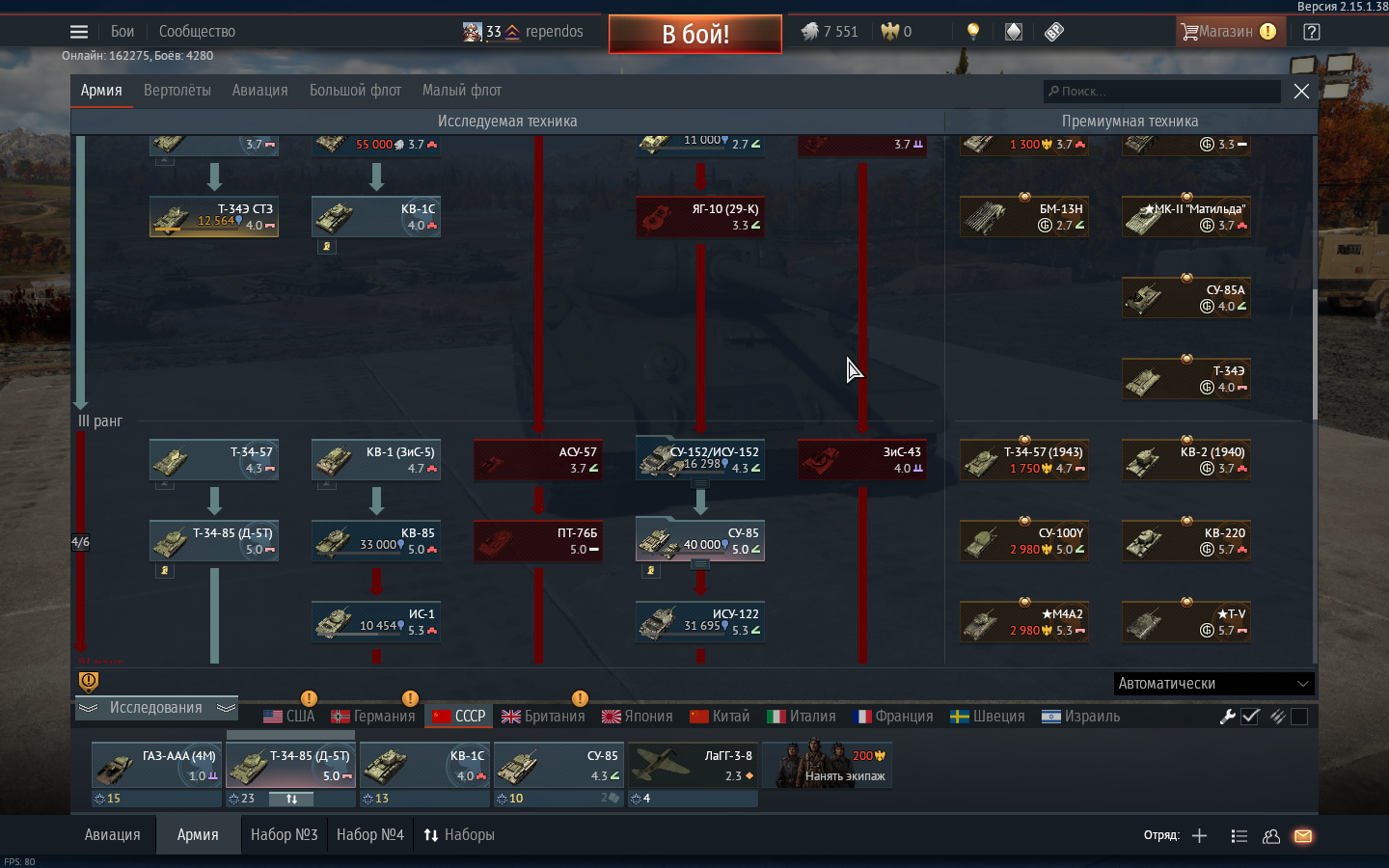Select ★М4А2 premium card

coord(1024,622)
